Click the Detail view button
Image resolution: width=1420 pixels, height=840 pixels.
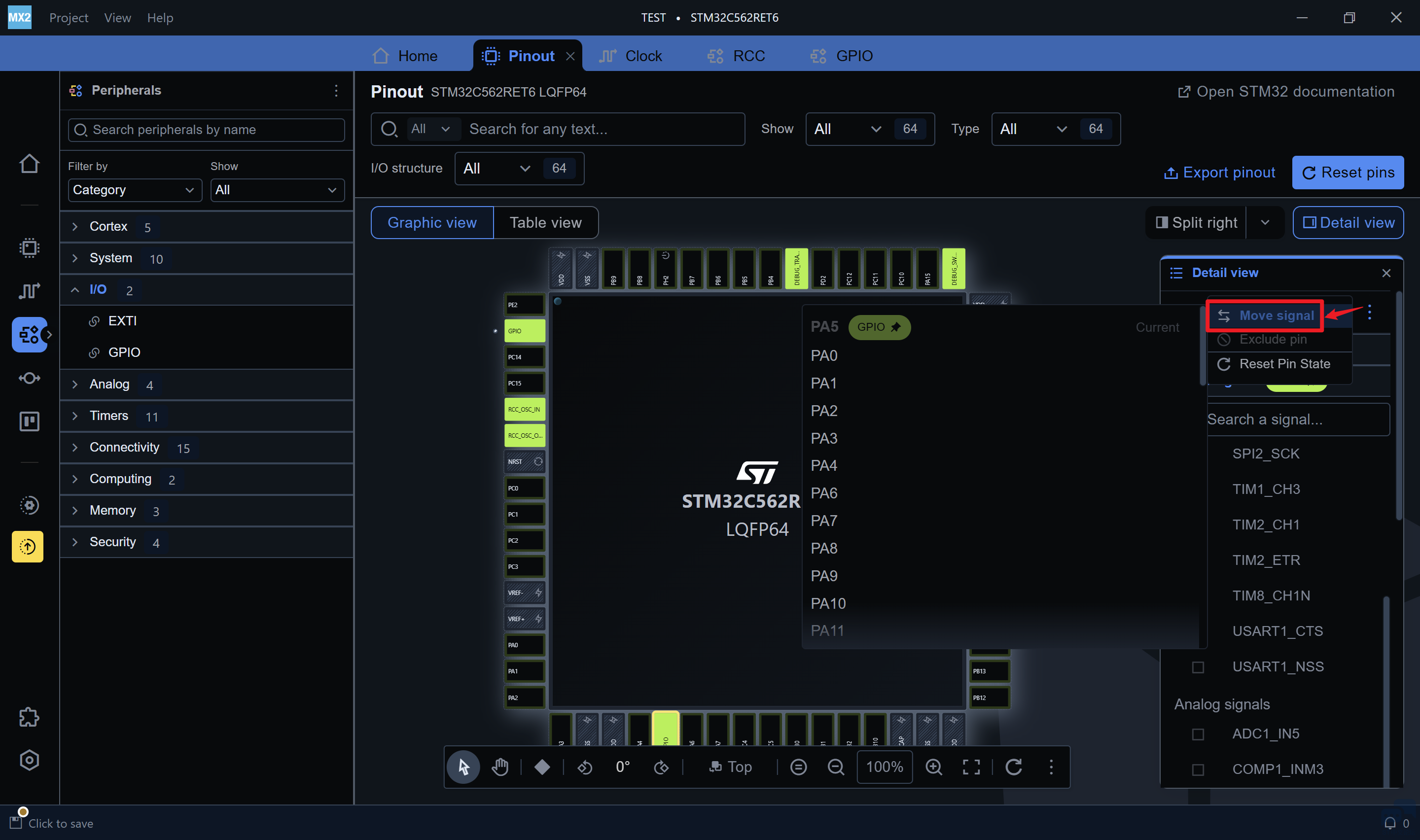pos(1348,222)
